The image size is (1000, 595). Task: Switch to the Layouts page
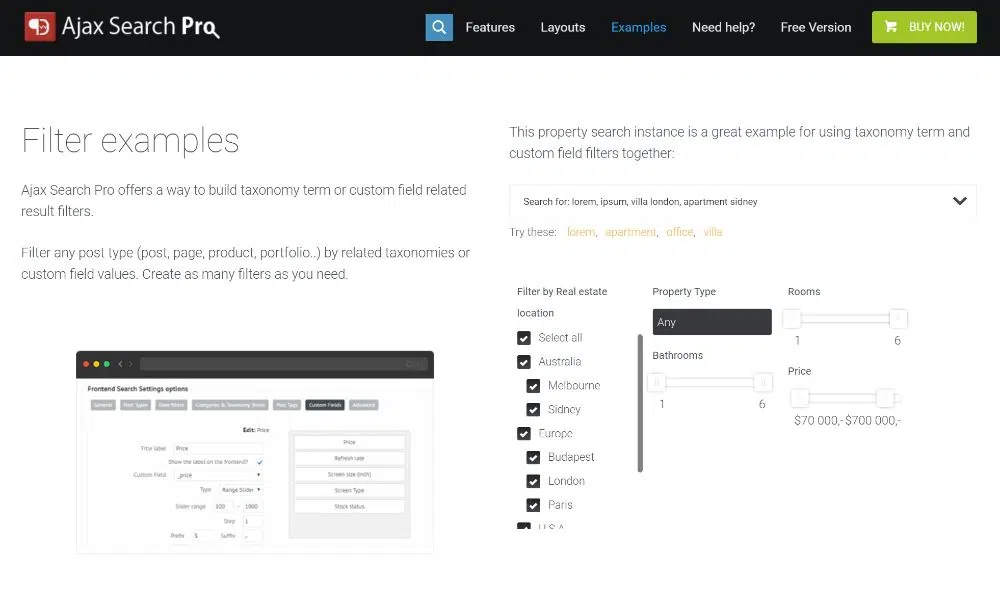point(562,27)
